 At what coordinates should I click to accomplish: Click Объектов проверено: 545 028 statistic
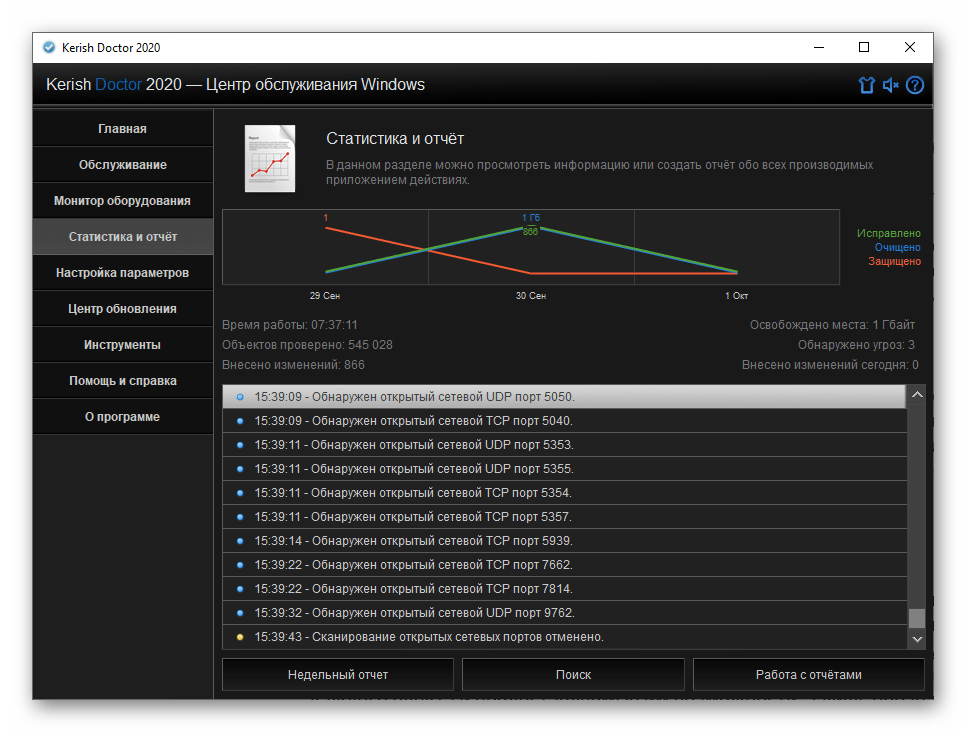(307, 345)
